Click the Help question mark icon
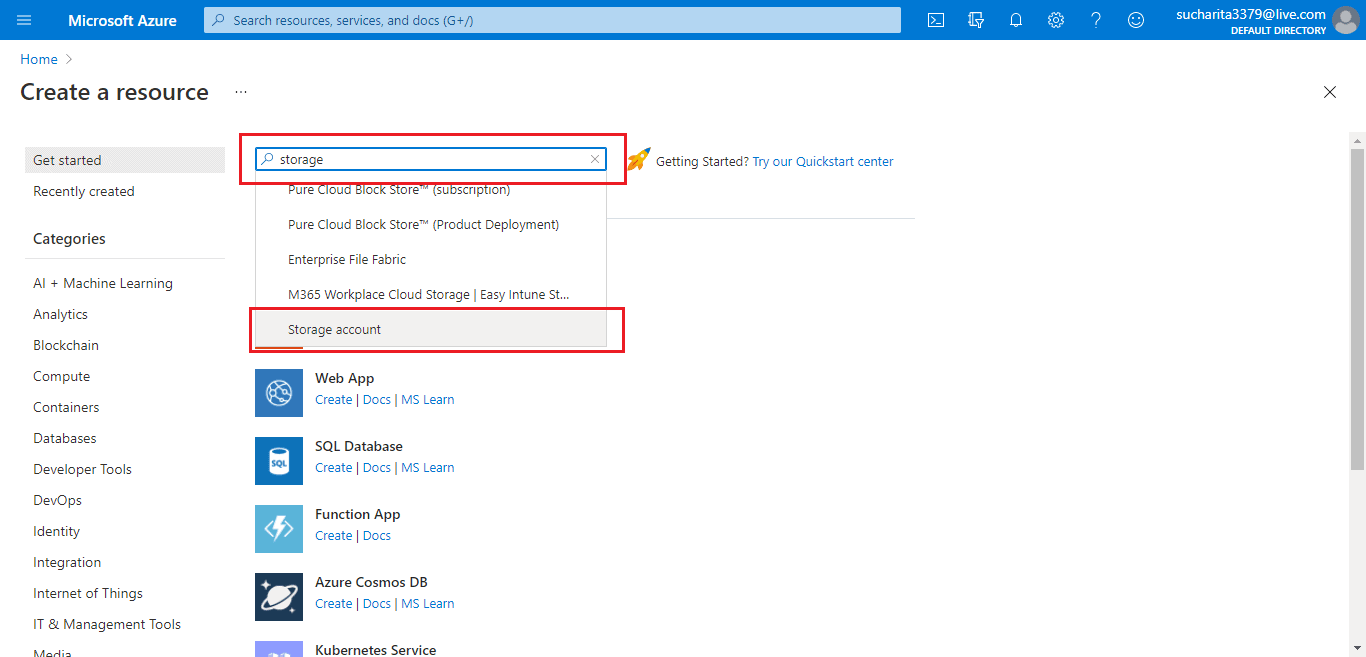1366x657 pixels. tap(1096, 20)
